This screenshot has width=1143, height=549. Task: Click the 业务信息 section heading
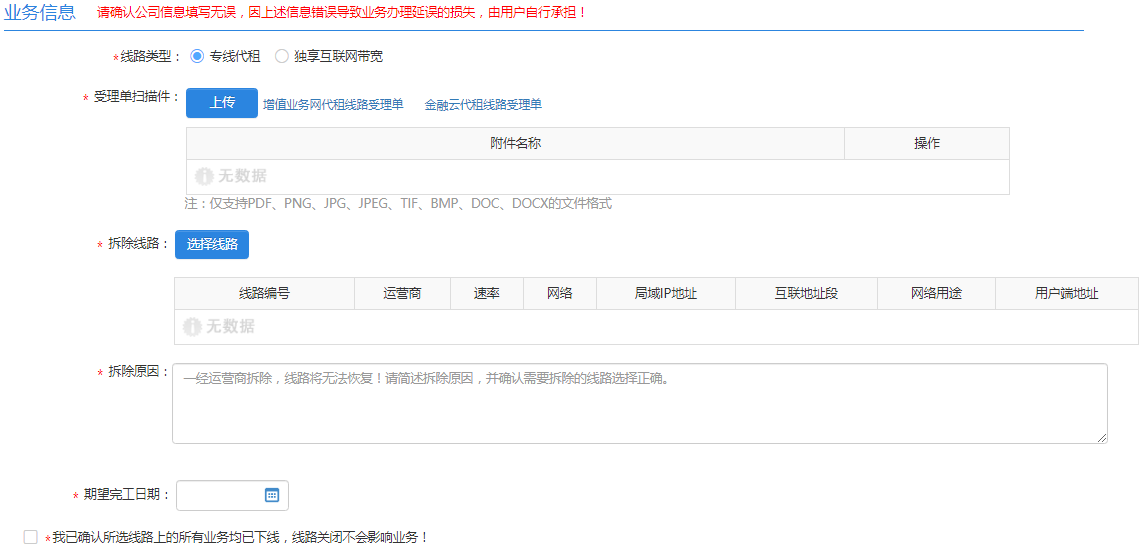[x=40, y=12]
